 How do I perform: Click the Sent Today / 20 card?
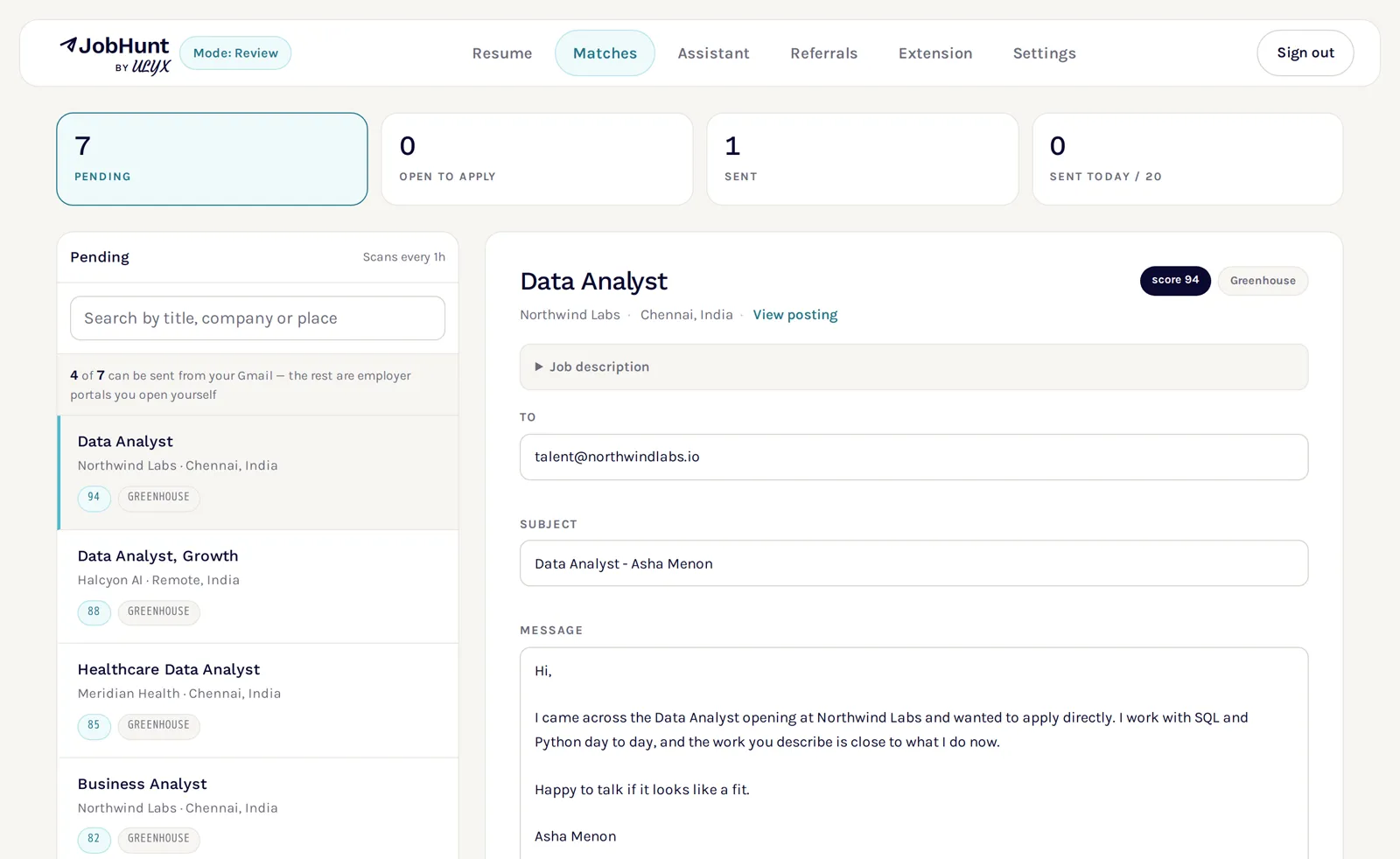pyautogui.click(x=1187, y=159)
